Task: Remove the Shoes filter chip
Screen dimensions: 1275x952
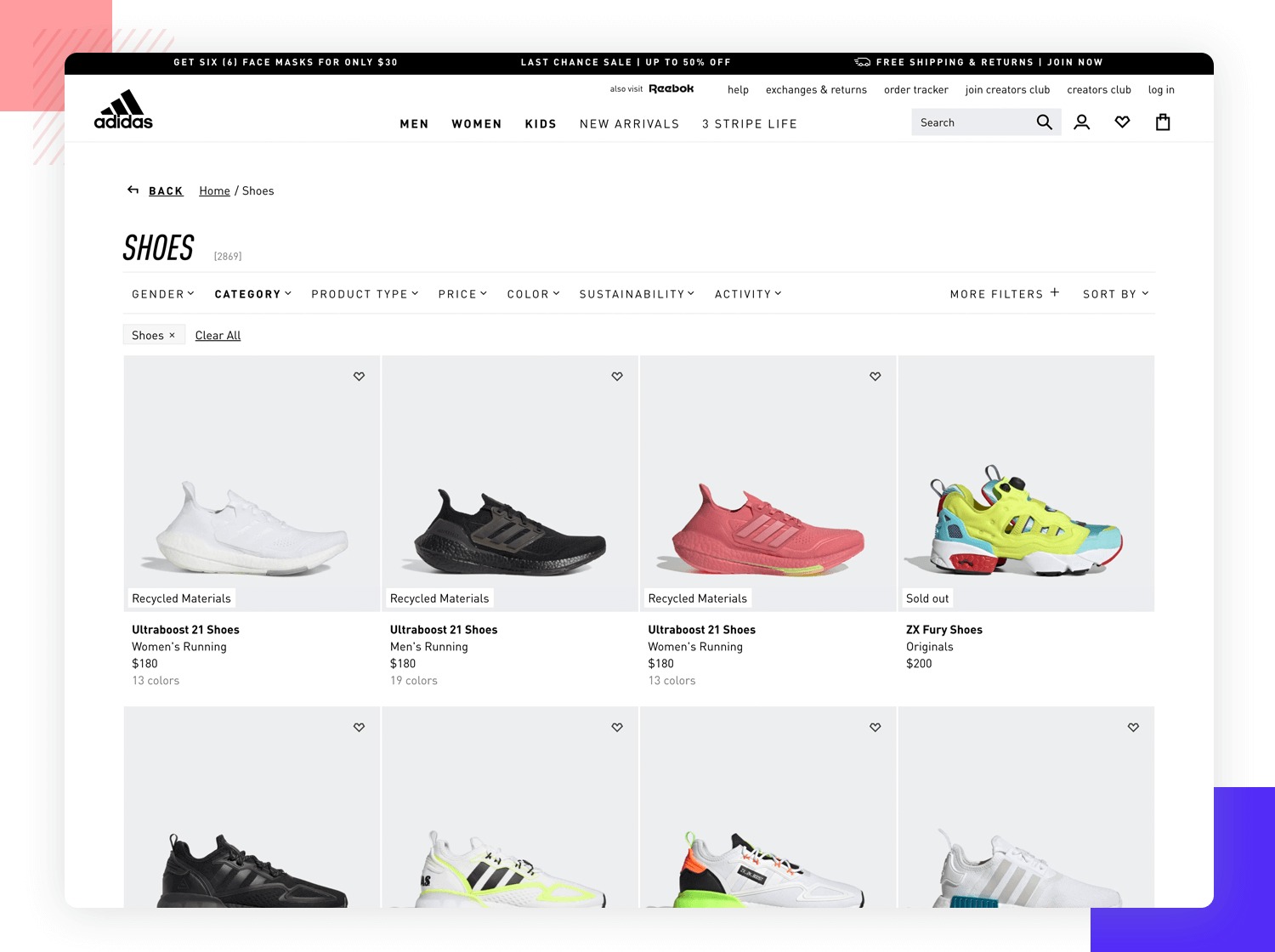Action: [x=172, y=335]
